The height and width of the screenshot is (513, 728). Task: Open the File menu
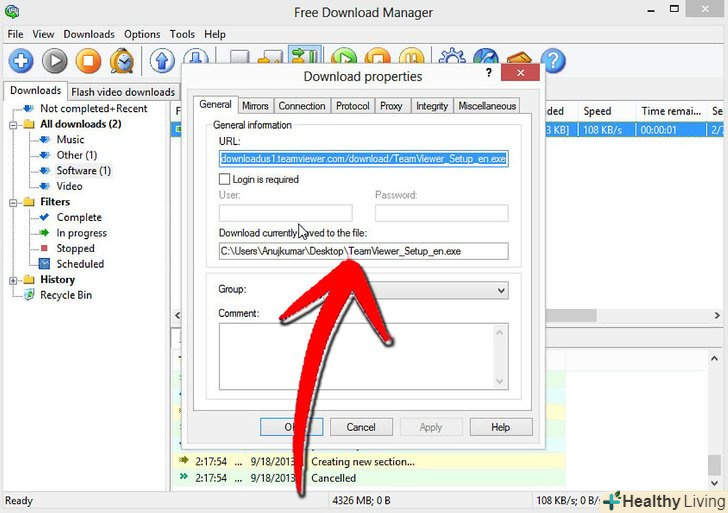click(15, 34)
